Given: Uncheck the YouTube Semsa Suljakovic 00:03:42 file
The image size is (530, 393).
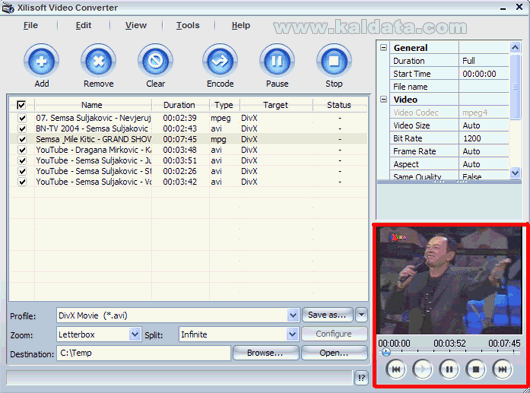Looking at the screenshot, I should pyautogui.click(x=22, y=182).
